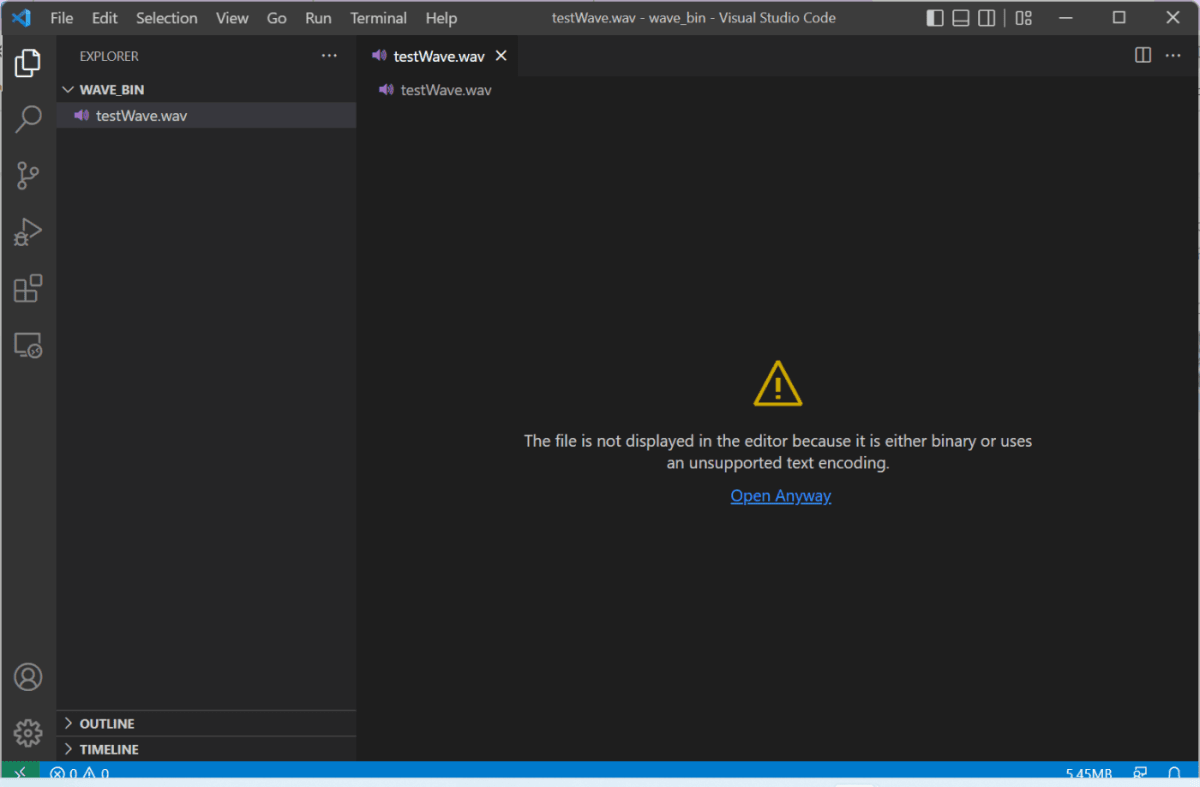
Task: Select testWave.wav in Explorer tree
Action: point(207,115)
